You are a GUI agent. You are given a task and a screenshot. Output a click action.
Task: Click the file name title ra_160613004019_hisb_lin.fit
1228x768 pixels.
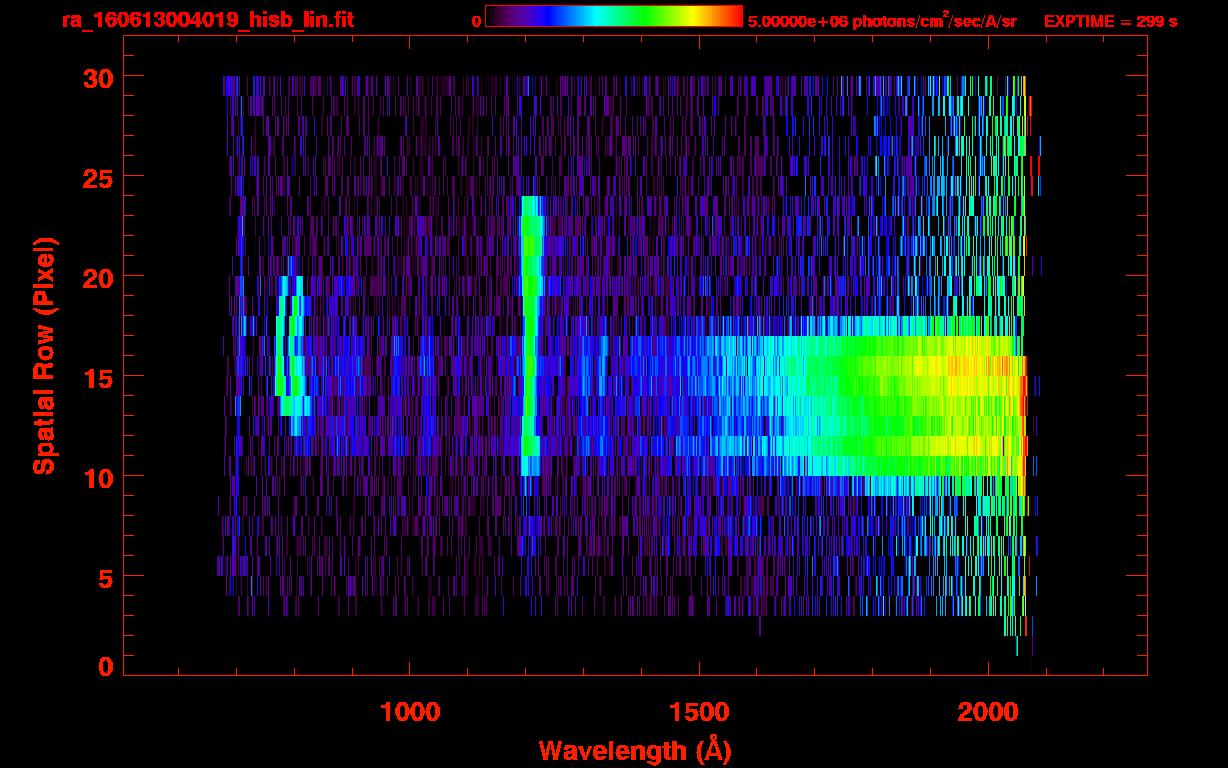pyautogui.click(x=207, y=20)
